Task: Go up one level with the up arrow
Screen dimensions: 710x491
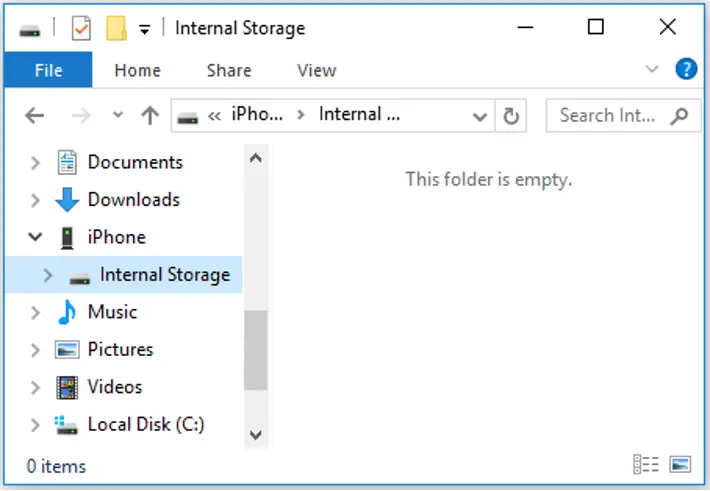Action: pos(150,116)
